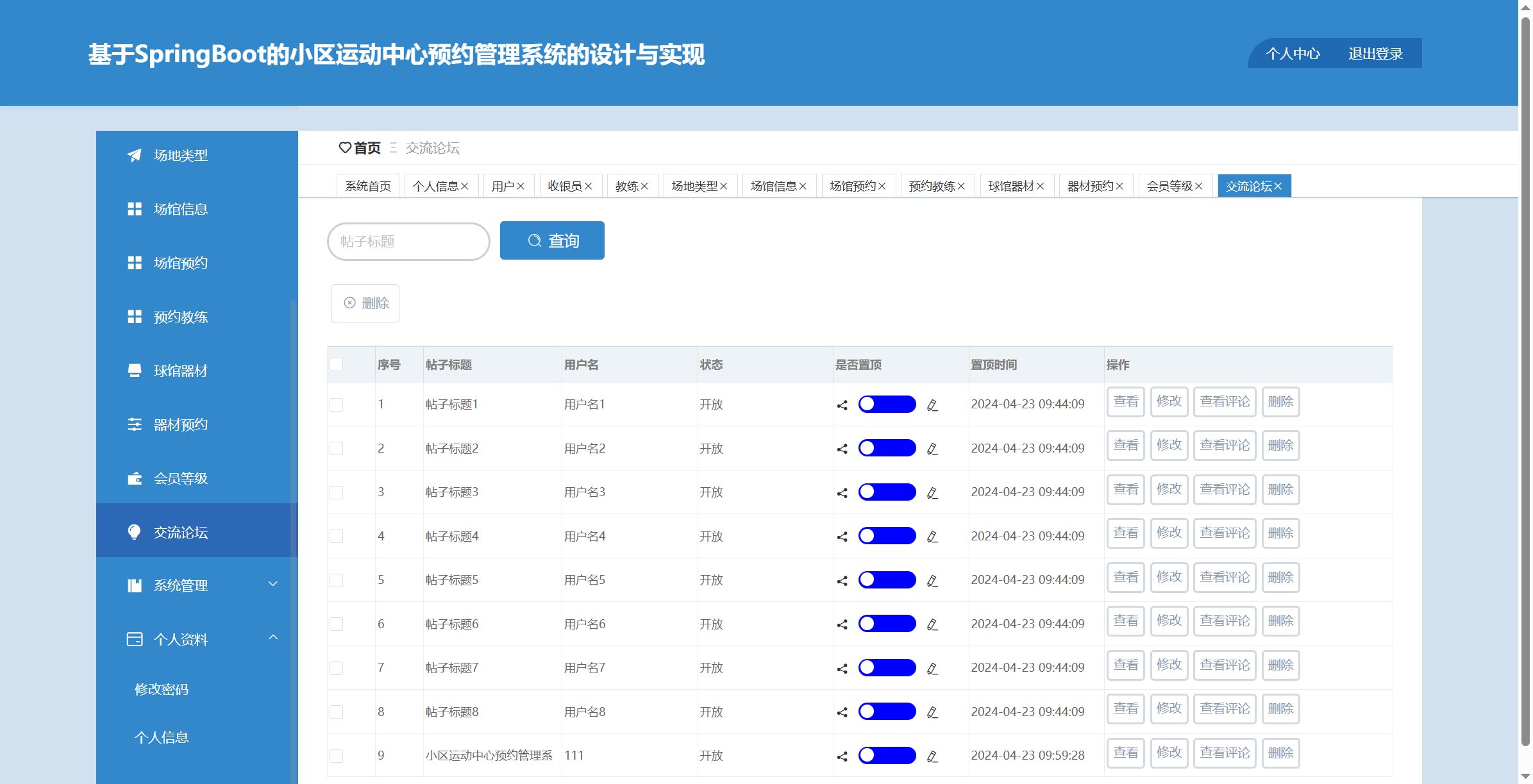Screen dimensions: 1533x784
Task: Click the pencil edit icon in row 帖子标题6
Action: 932,624
